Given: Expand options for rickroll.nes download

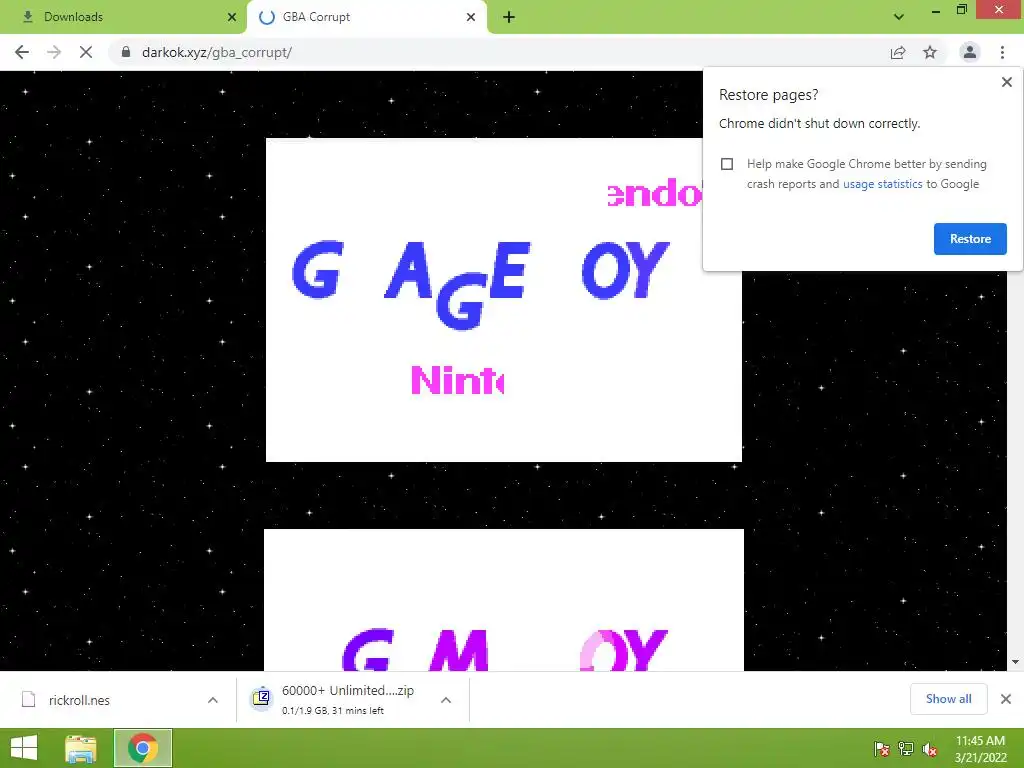Looking at the screenshot, I should coord(213,700).
